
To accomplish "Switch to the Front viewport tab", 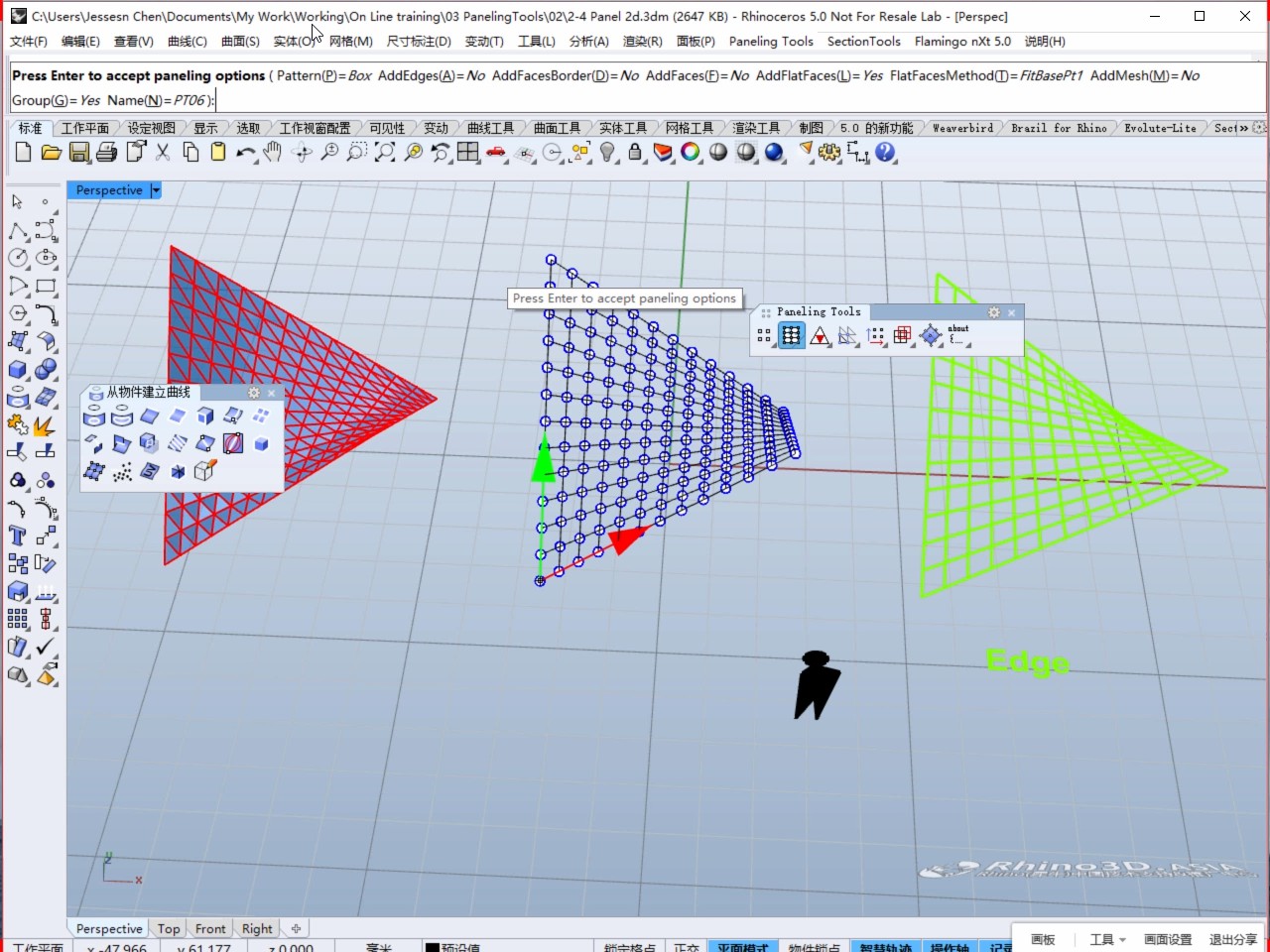I will coord(210,929).
